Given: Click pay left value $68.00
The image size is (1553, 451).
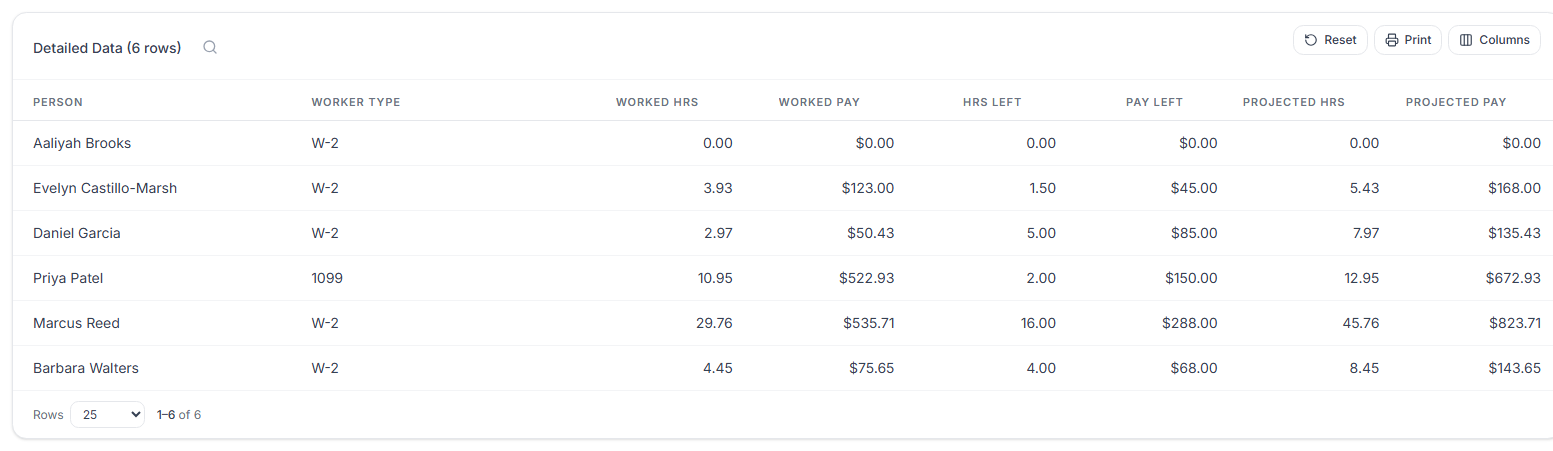Looking at the screenshot, I should click(x=1194, y=368).
